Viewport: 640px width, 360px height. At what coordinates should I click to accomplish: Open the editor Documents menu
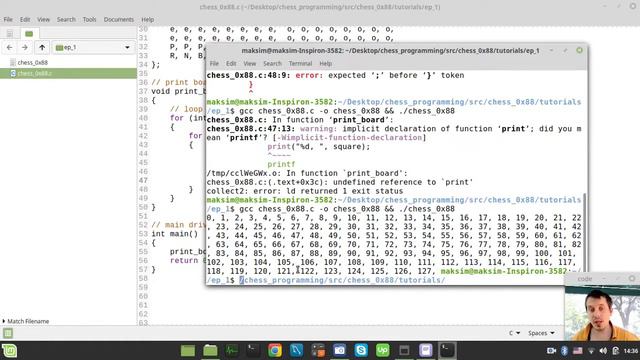click(x=118, y=19)
